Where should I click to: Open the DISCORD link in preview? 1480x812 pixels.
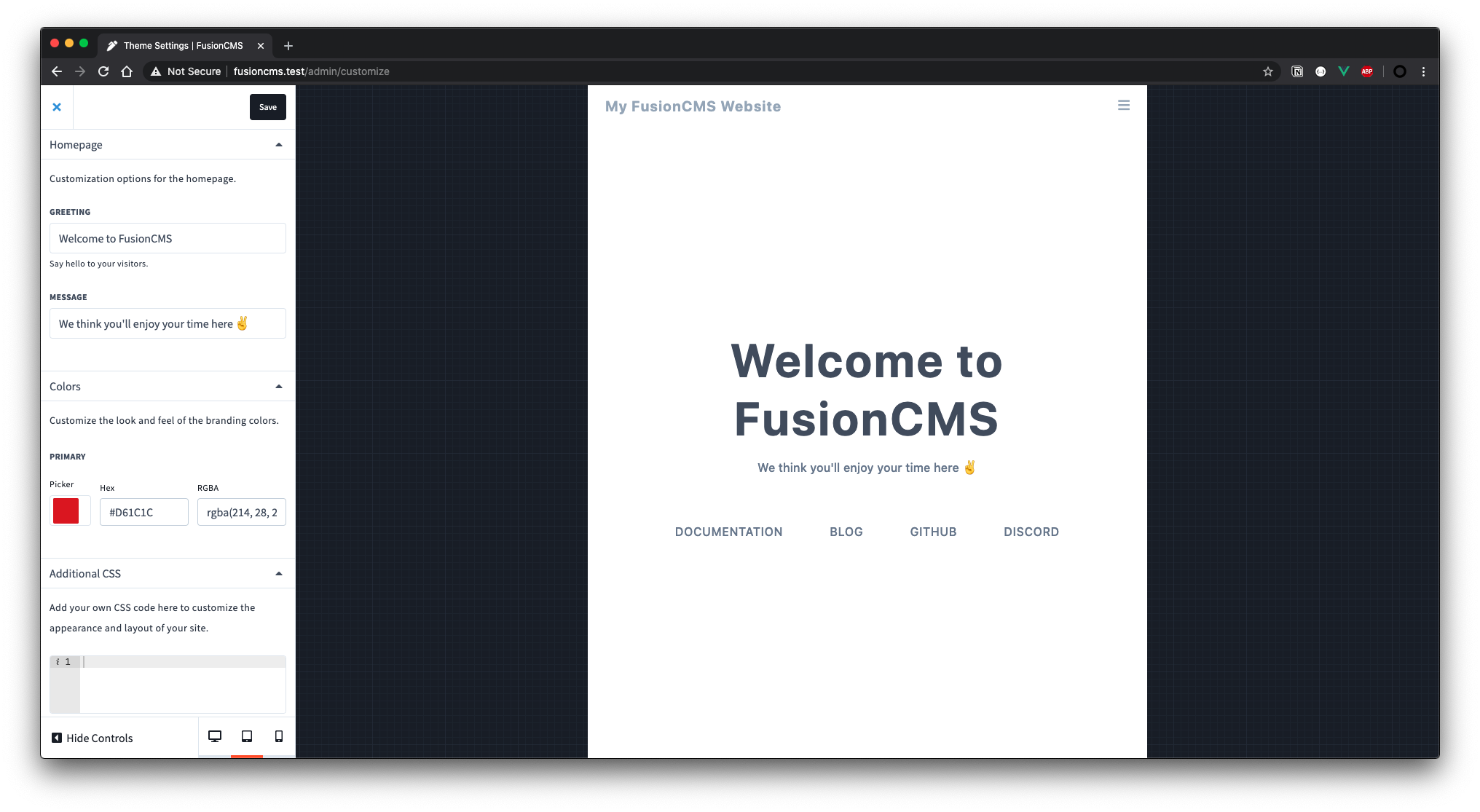click(x=1031, y=531)
